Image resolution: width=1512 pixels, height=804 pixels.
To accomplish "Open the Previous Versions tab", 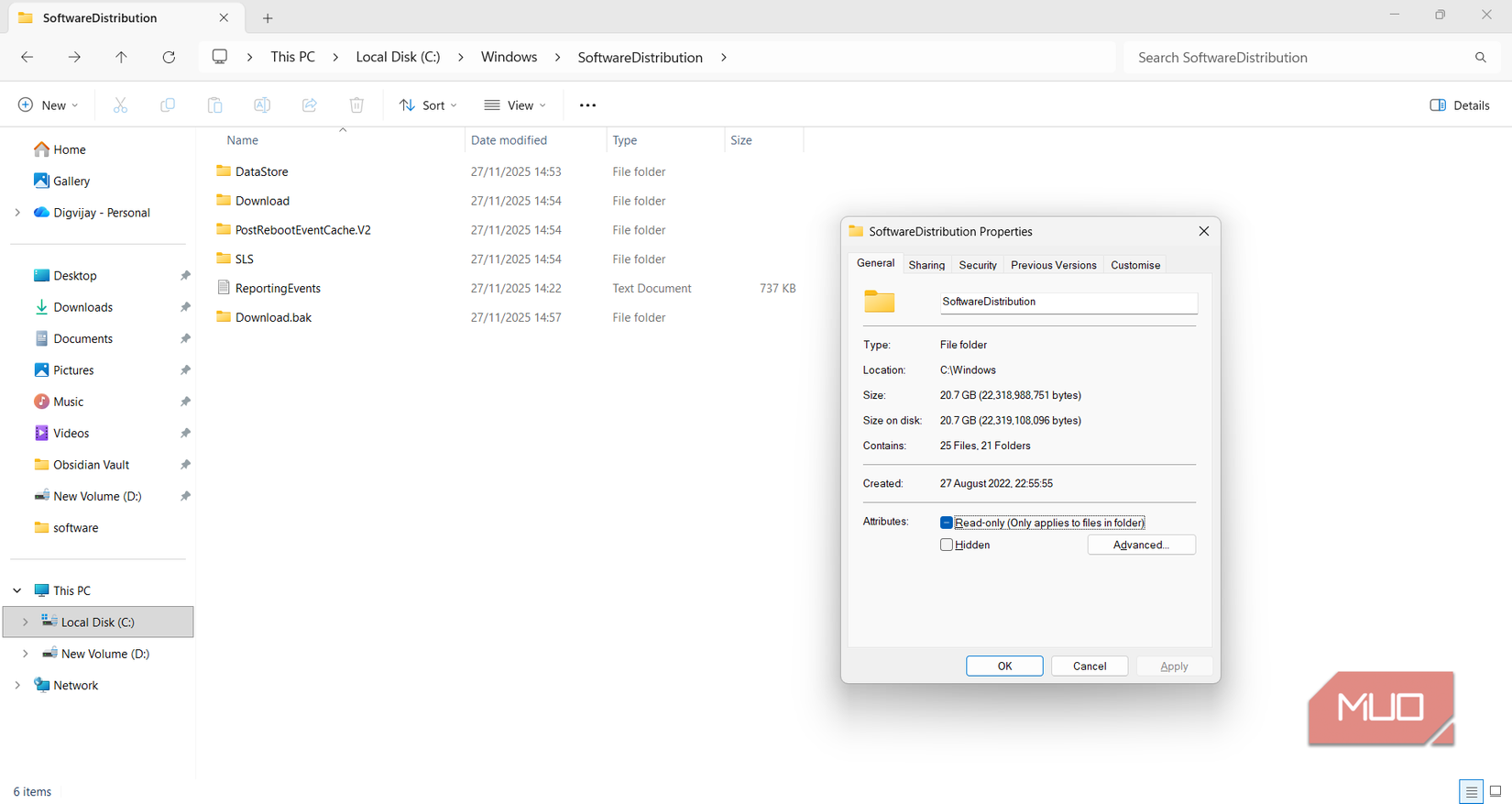I will click(1053, 265).
